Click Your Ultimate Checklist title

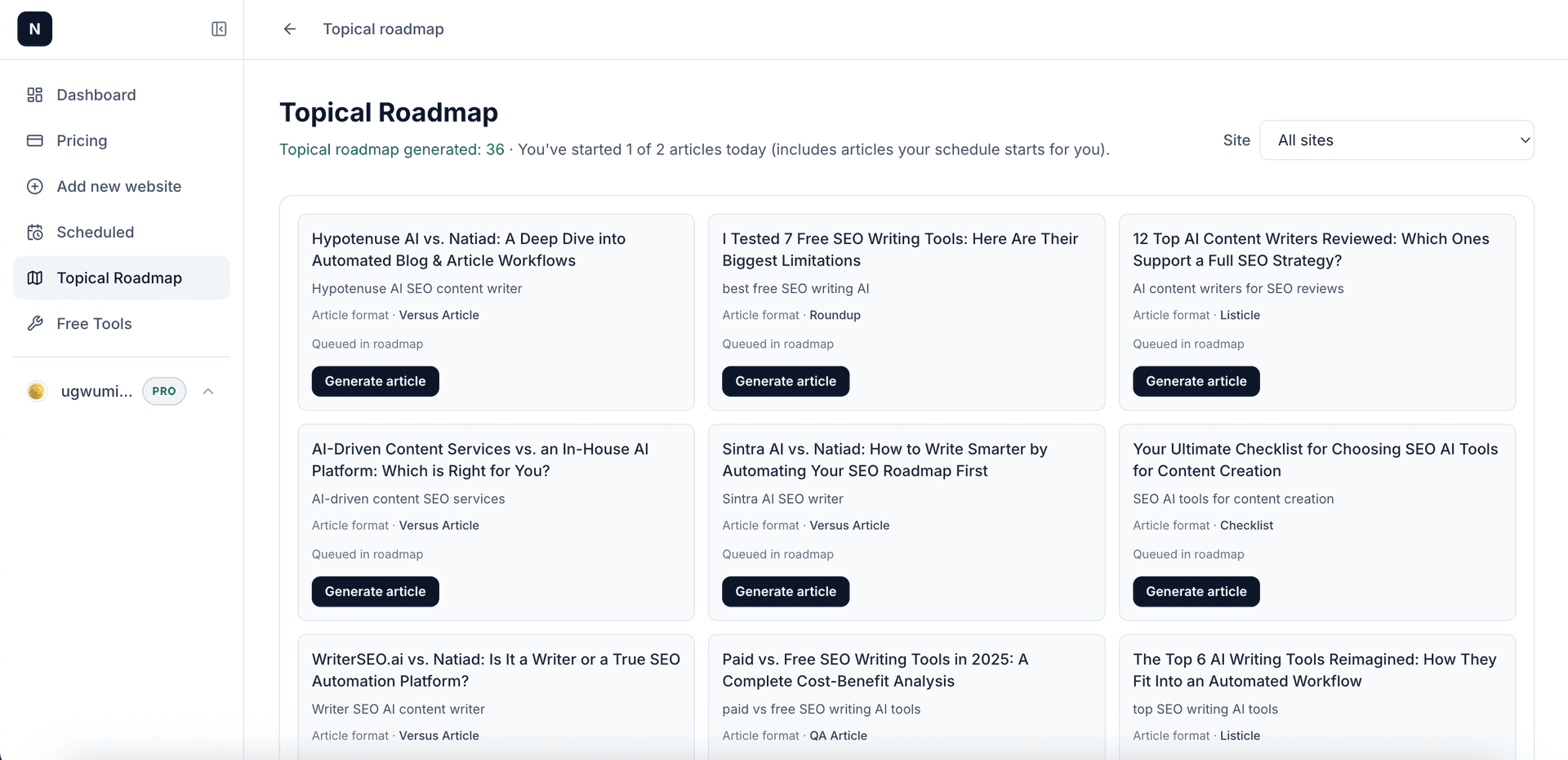[x=1315, y=460]
